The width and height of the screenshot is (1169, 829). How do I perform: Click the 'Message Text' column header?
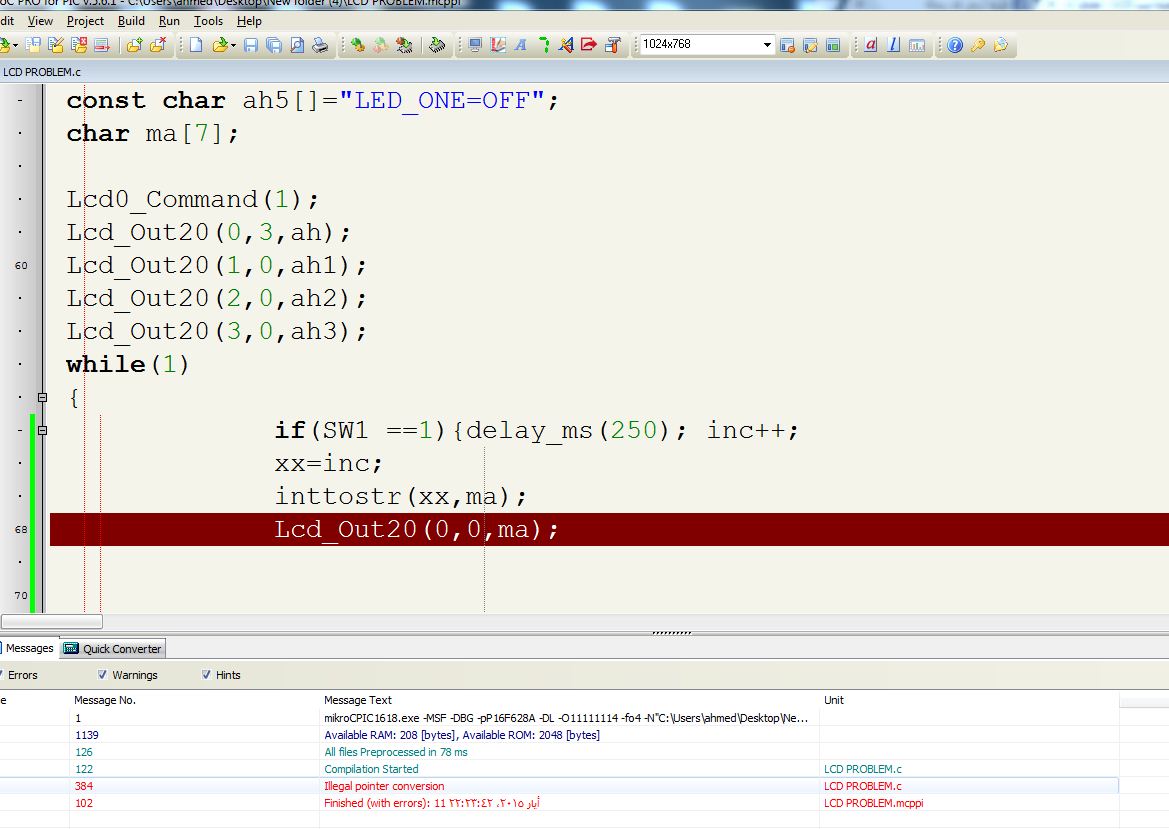click(x=358, y=700)
